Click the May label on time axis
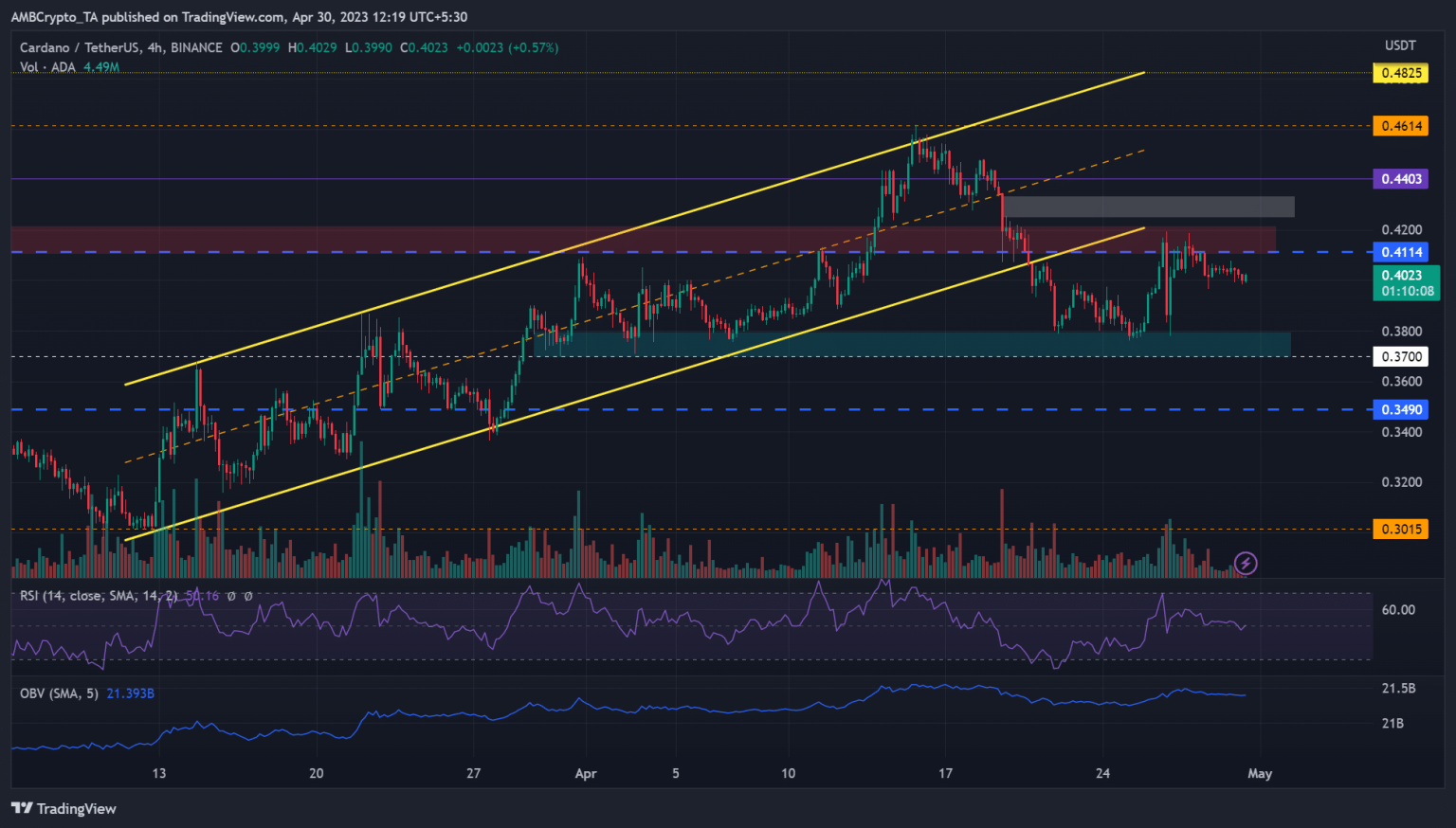This screenshot has width=1456, height=828. point(1259,773)
